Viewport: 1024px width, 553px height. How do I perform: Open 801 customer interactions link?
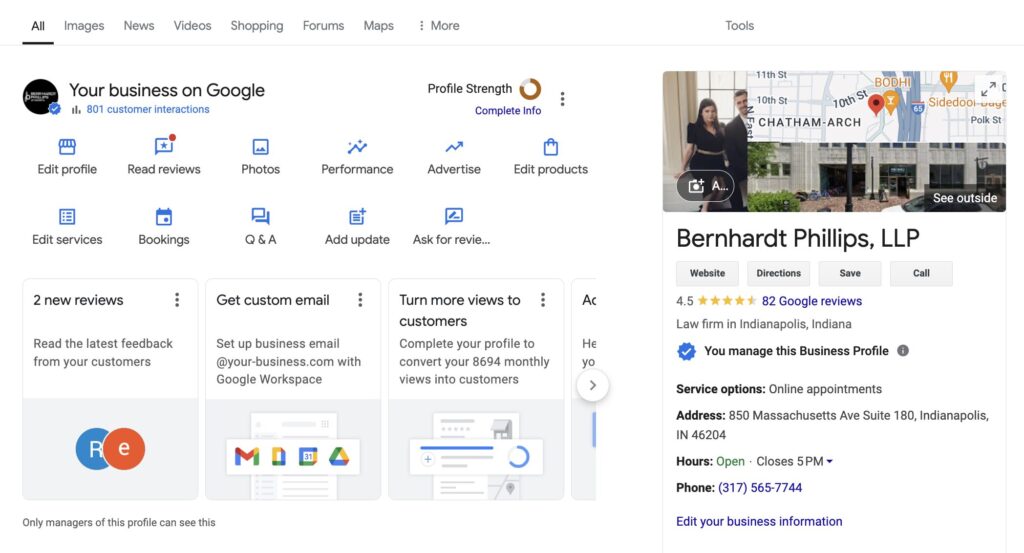[x=148, y=109]
